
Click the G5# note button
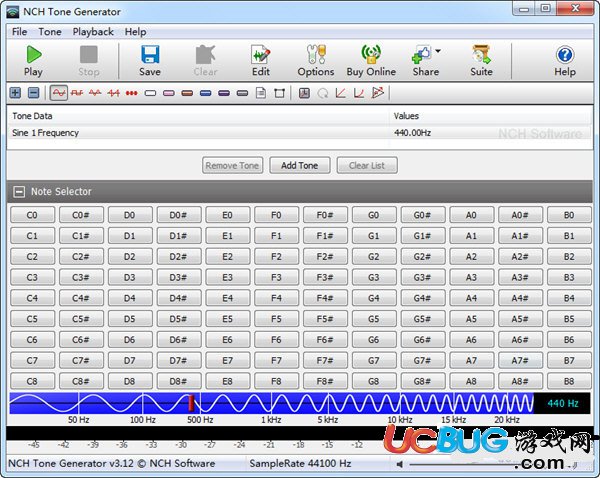coord(422,319)
